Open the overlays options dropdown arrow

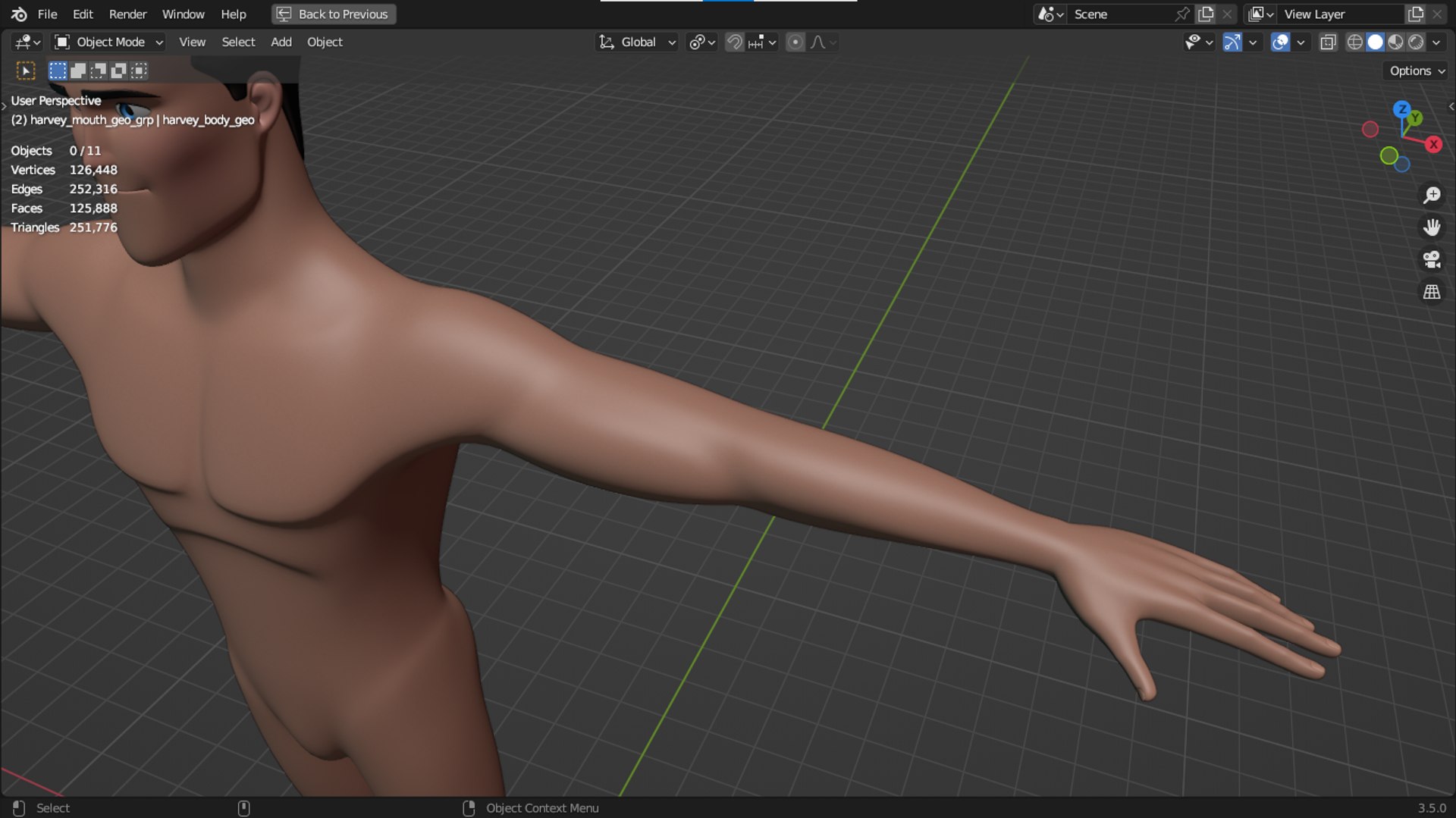point(1301,42)
